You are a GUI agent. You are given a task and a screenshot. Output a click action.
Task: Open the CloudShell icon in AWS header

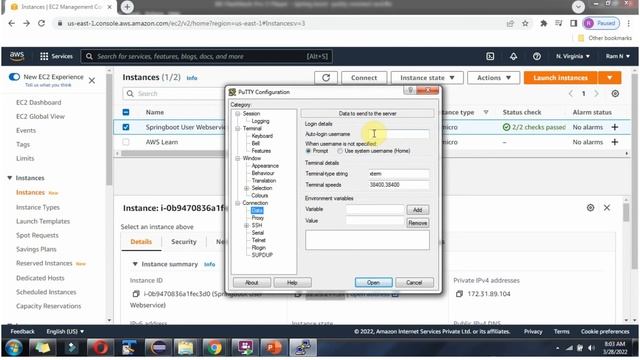click(x=490, y=56)
